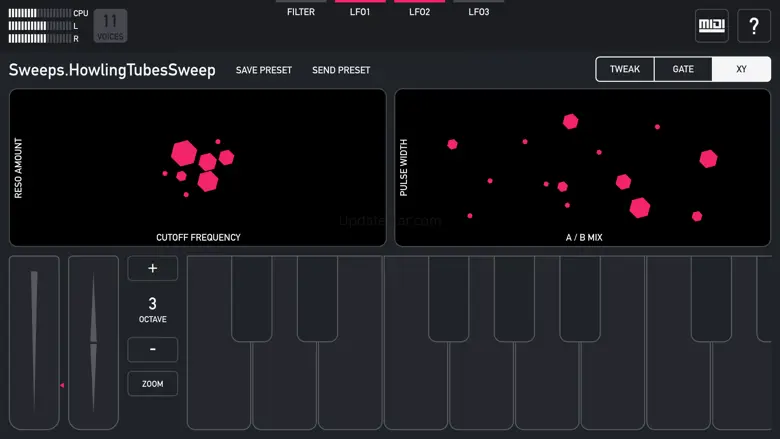Tap inside the Pulse Width A/B Mix pad
Viewport: 780px width, 439px height.
pyautogui.click(x=583, y=168)
